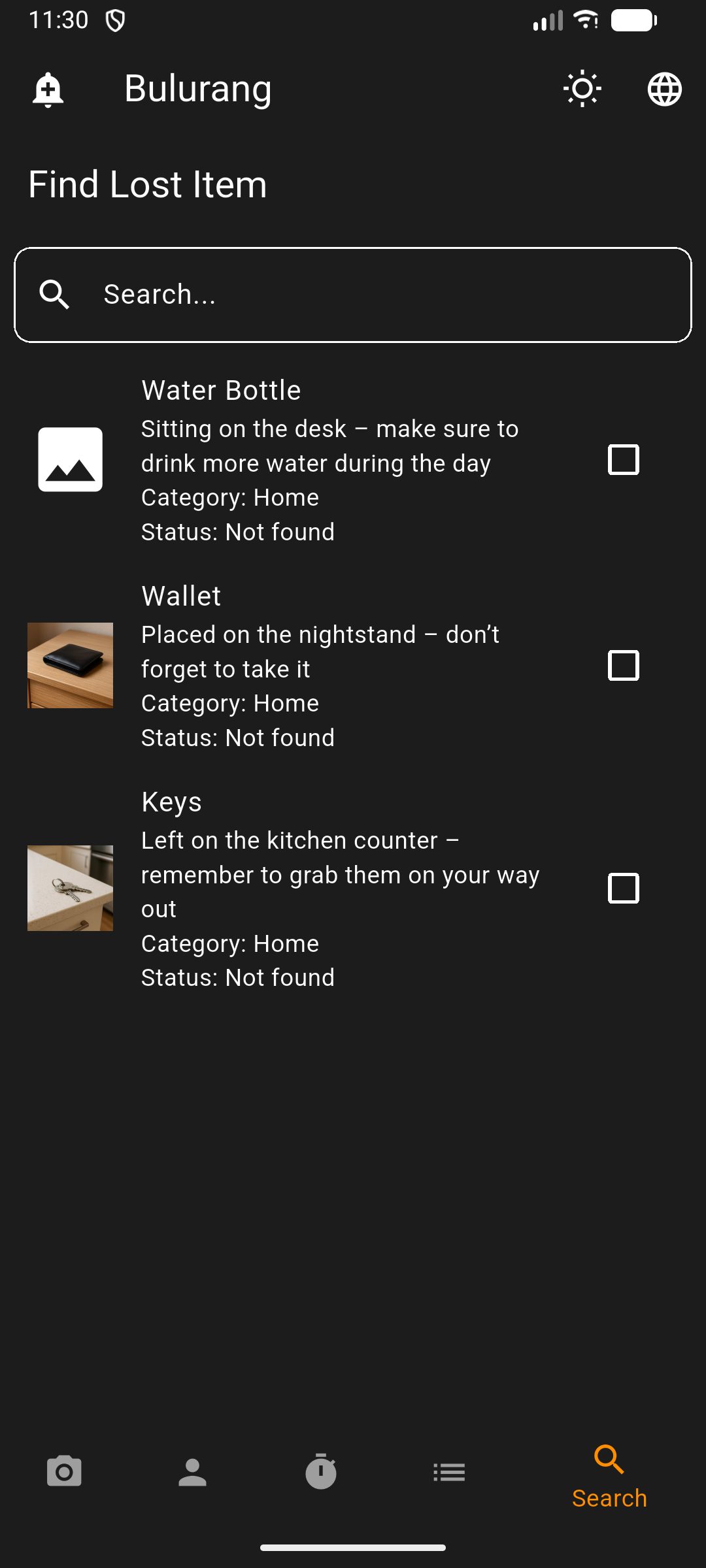The height and width of the screenshot is (1568, 706).
Task: Tap the magnifier icon in search field
Action: (x=55, y=295)
